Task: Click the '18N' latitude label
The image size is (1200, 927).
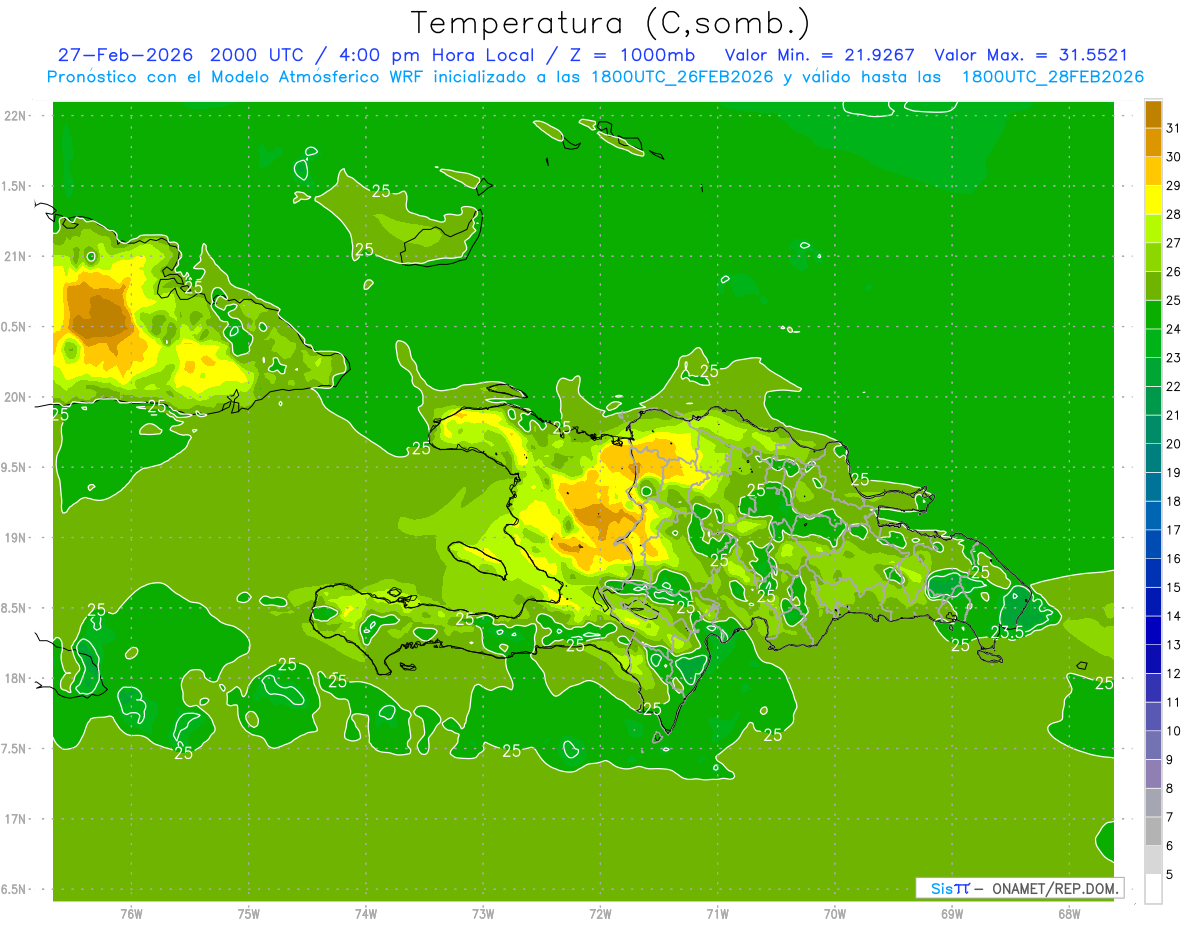Action: [x=17, y=678]
